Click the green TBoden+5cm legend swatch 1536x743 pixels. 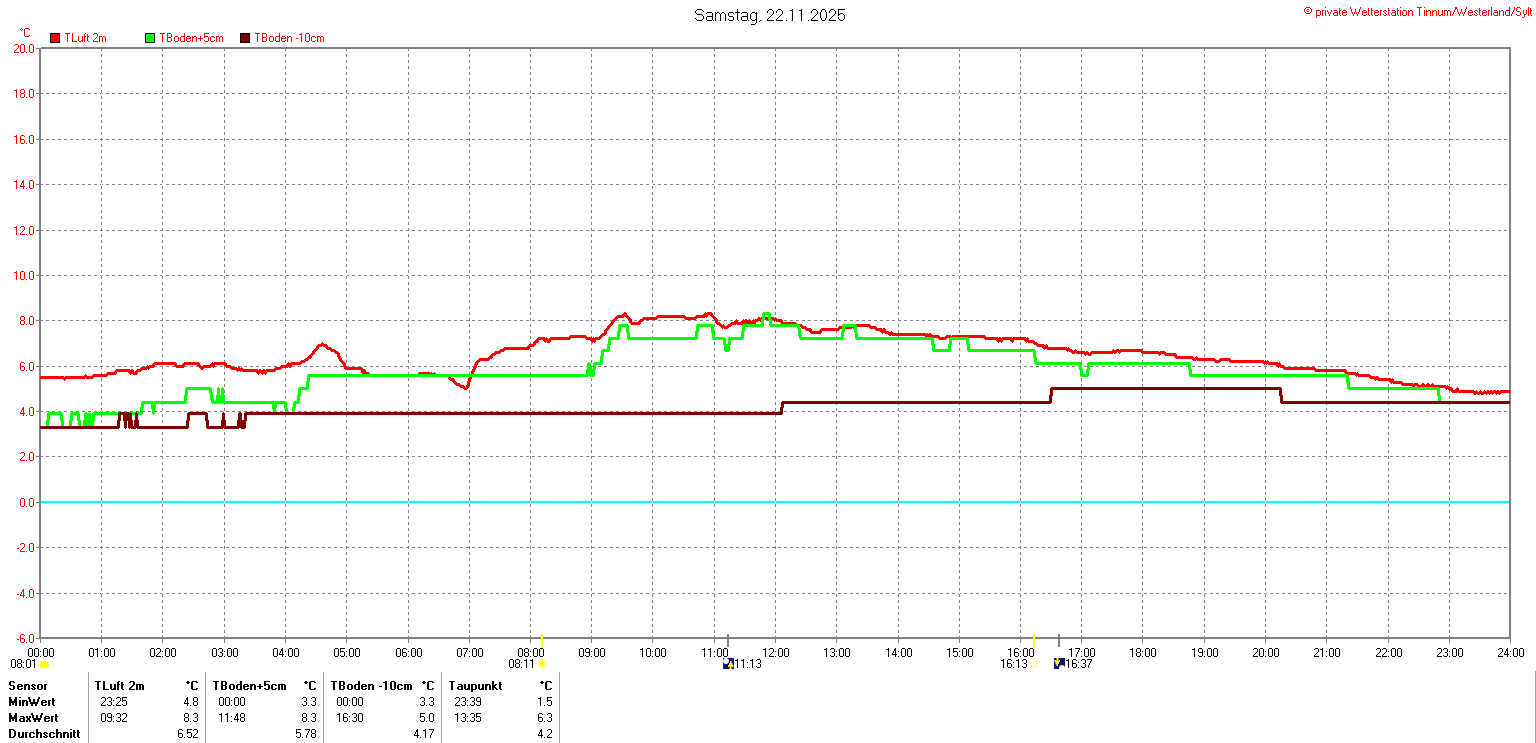click(x=151, y=38)
